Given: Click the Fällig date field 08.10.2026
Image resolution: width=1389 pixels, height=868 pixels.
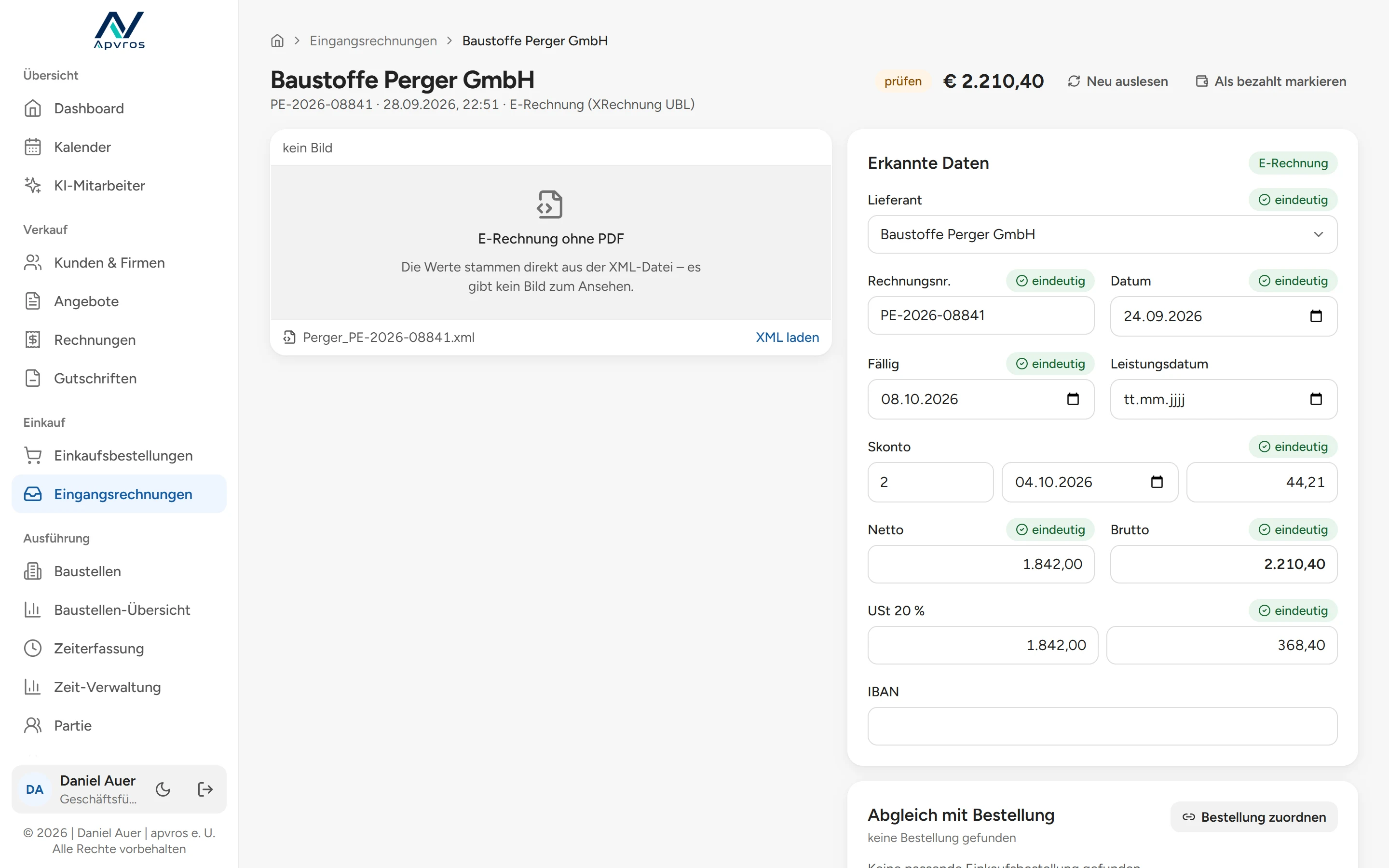Looking at the screenshot, I should [981, 399].
